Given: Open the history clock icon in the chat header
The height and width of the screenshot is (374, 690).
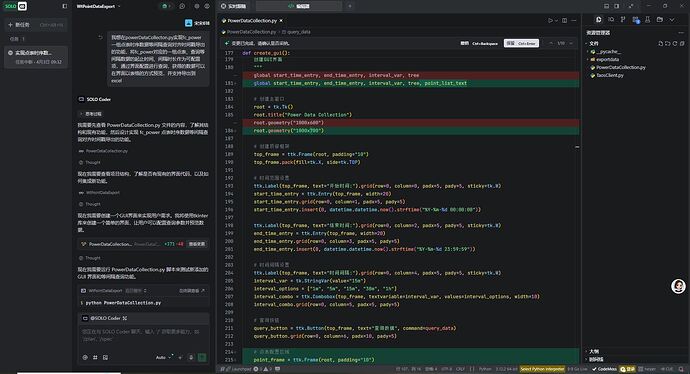Looking at the screenshot, I should [182, 6].
